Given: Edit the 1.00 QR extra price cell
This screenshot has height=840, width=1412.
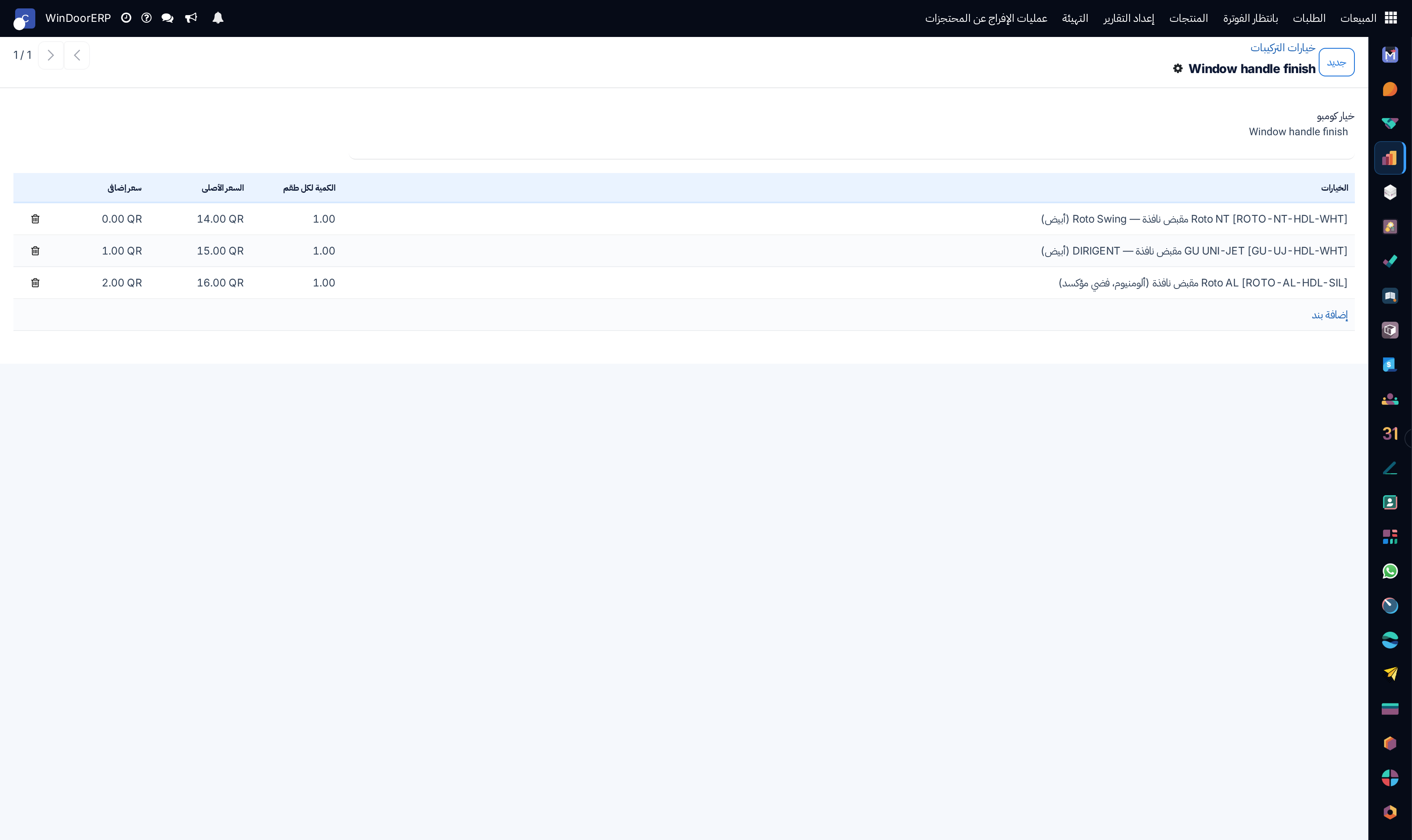Looking at the screenshot, I should (122, 251).
